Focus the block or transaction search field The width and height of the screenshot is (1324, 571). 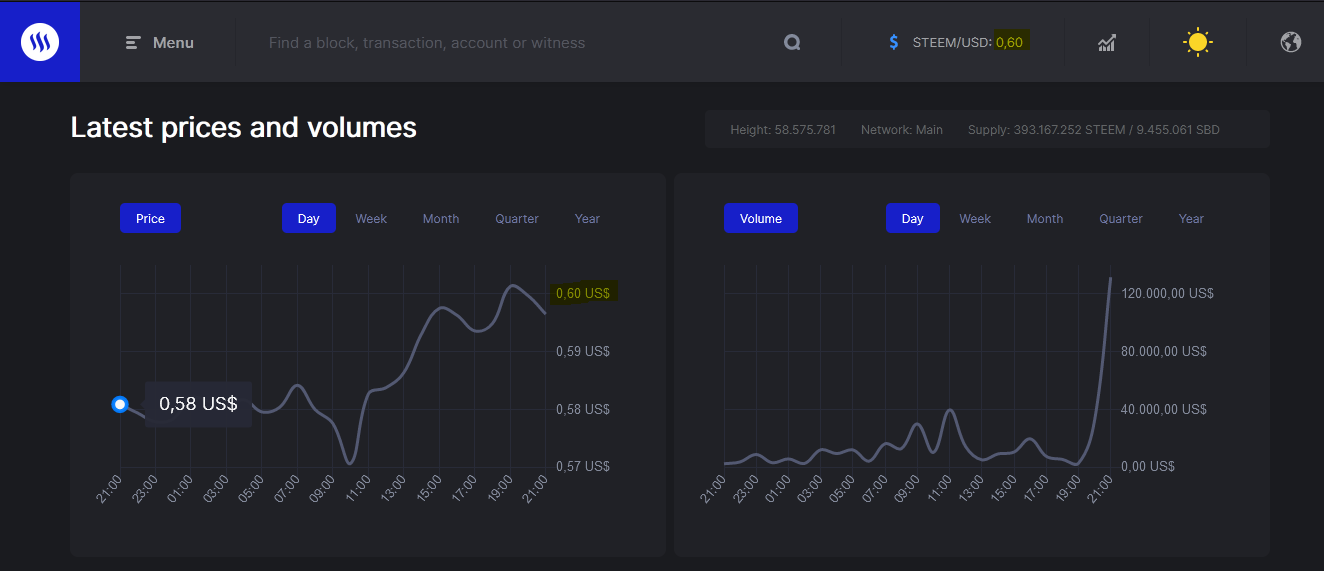(x=500, y=43)
